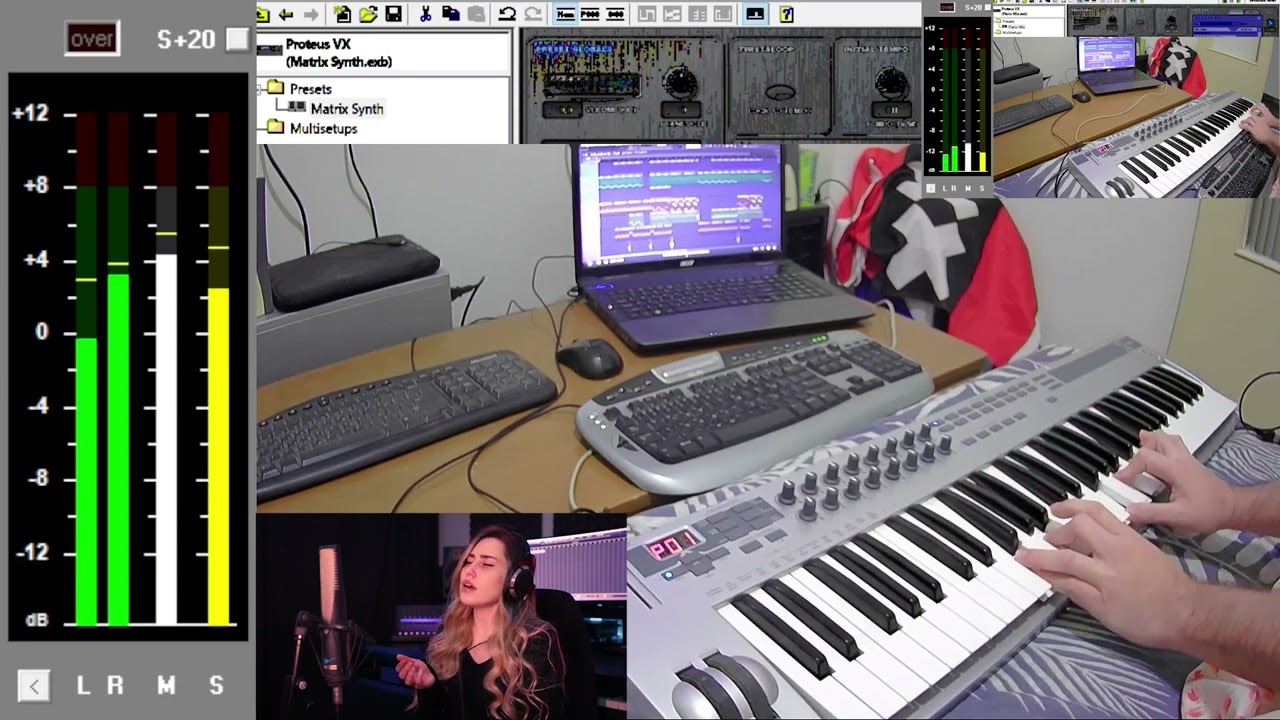The image size is (1280, 720).
Task: Save the bank using floppy disk icon
Action: click(393, 14)
